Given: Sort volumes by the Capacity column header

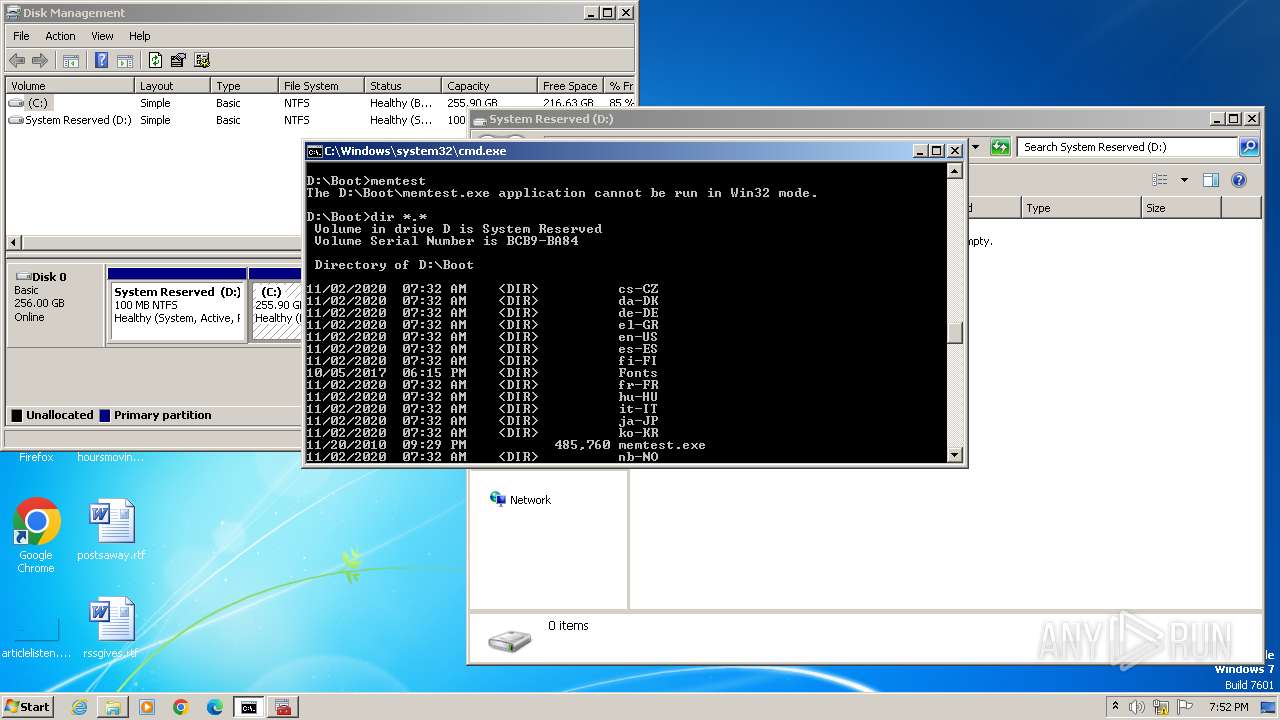Looking at the screenshot, I should tap(489, 86).
